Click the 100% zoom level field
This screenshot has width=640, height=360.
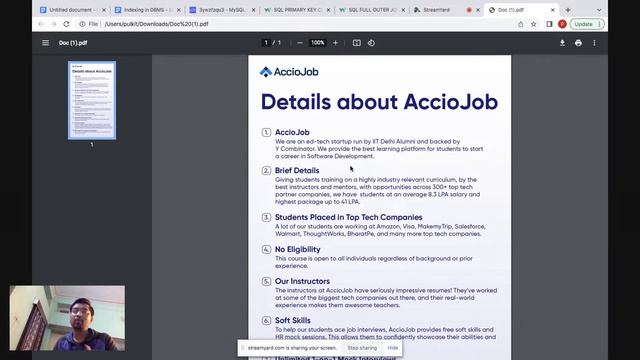pos(318,43)
